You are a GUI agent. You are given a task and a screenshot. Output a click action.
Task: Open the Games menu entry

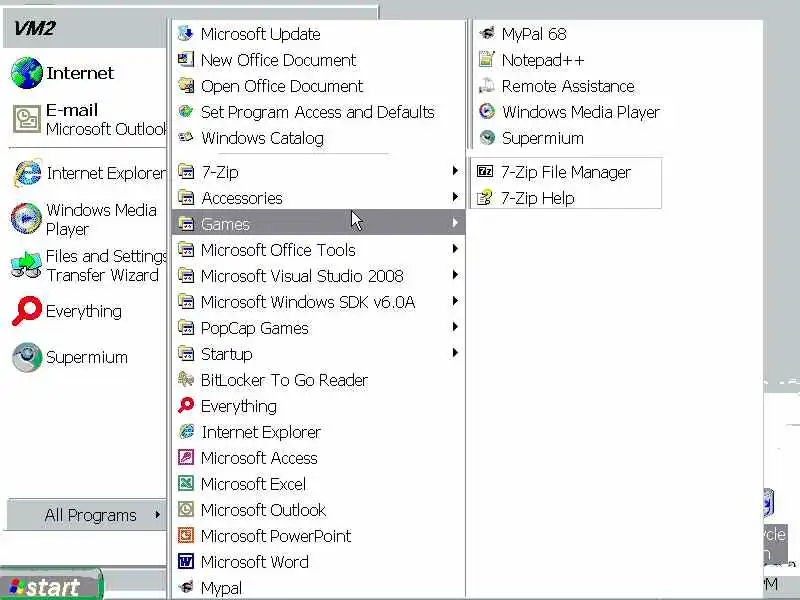point(225,224)
